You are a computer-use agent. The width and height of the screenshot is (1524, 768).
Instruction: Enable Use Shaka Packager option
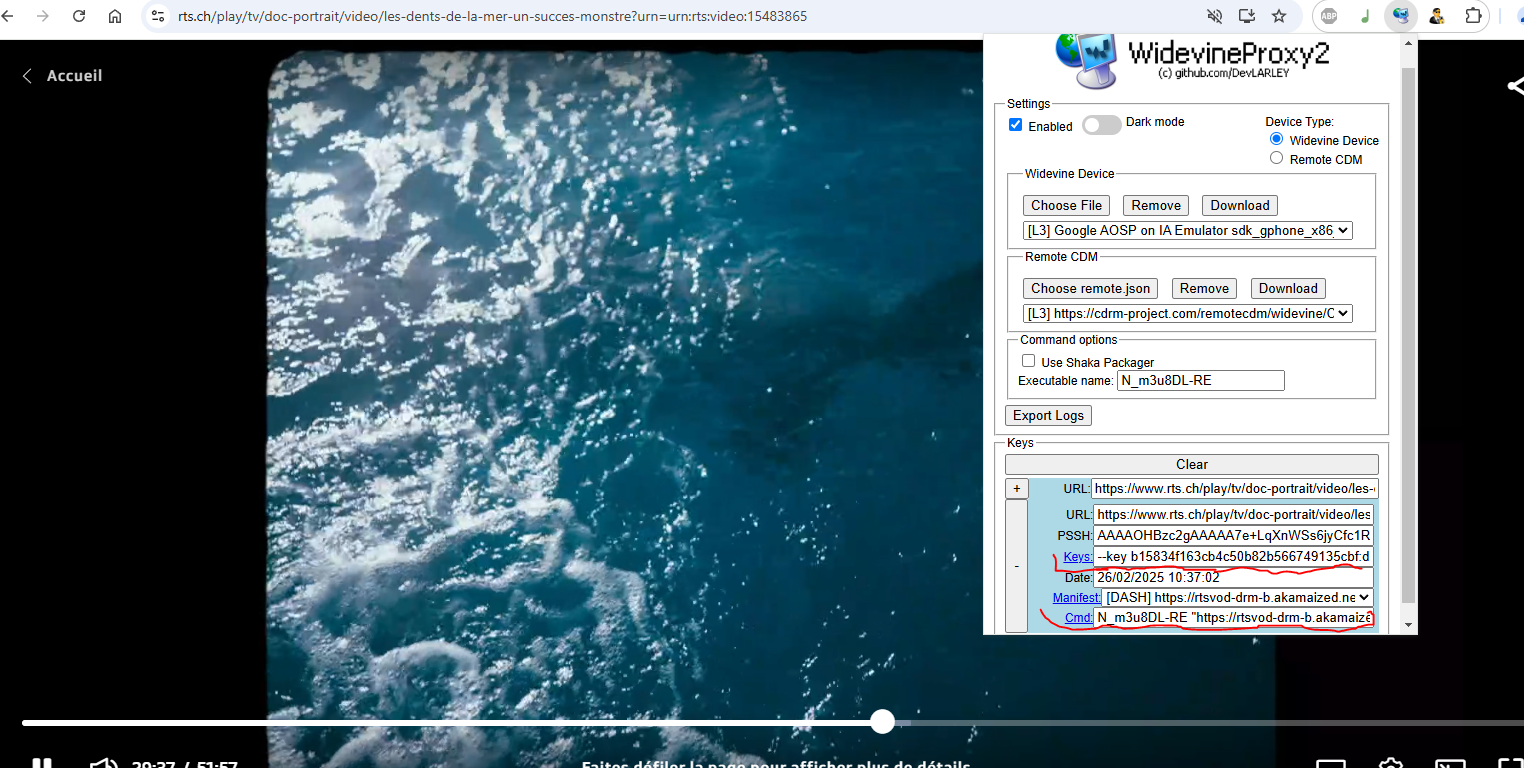1028,361
